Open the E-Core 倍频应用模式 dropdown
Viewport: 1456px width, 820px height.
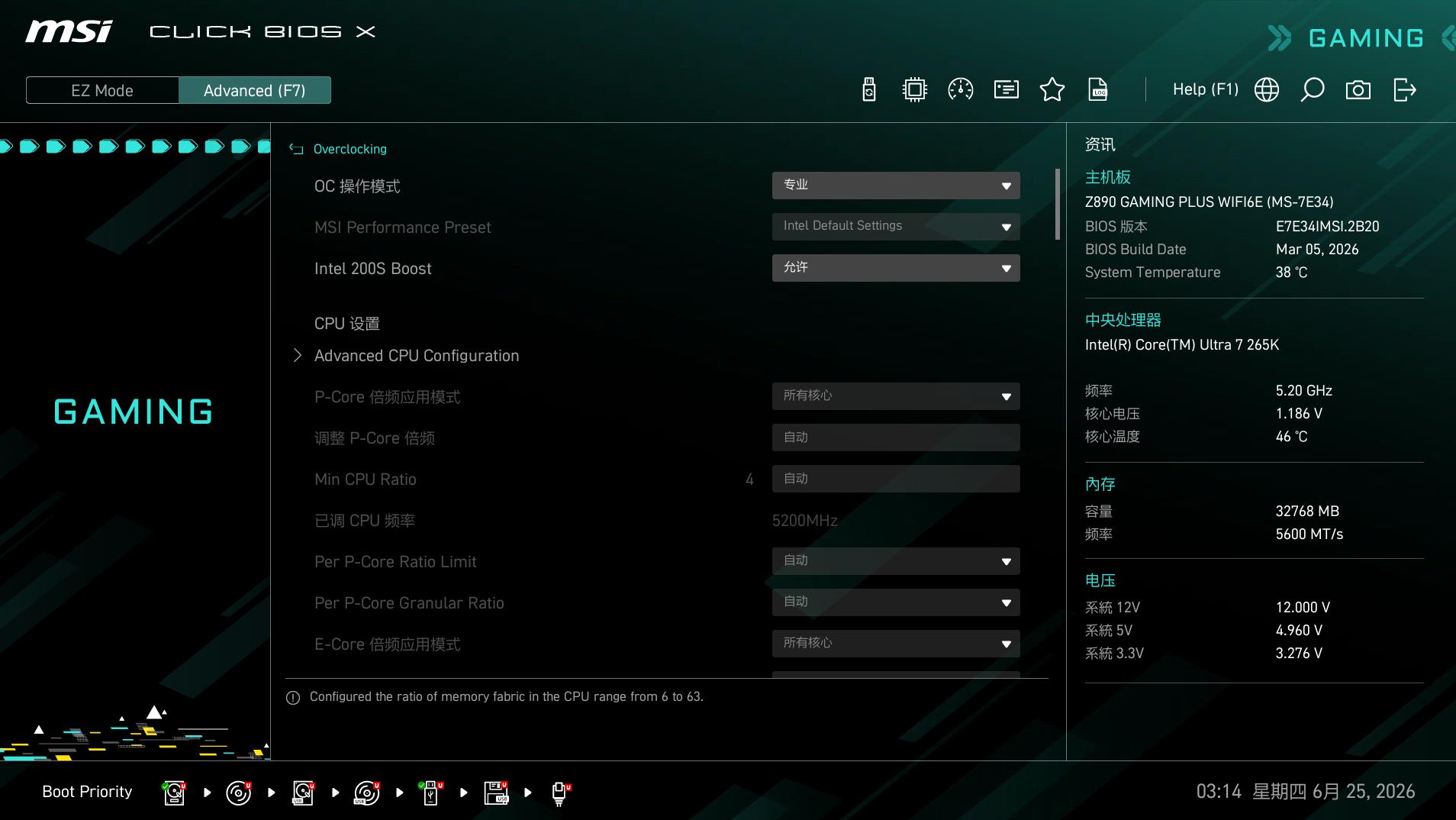tap(896, 644)
